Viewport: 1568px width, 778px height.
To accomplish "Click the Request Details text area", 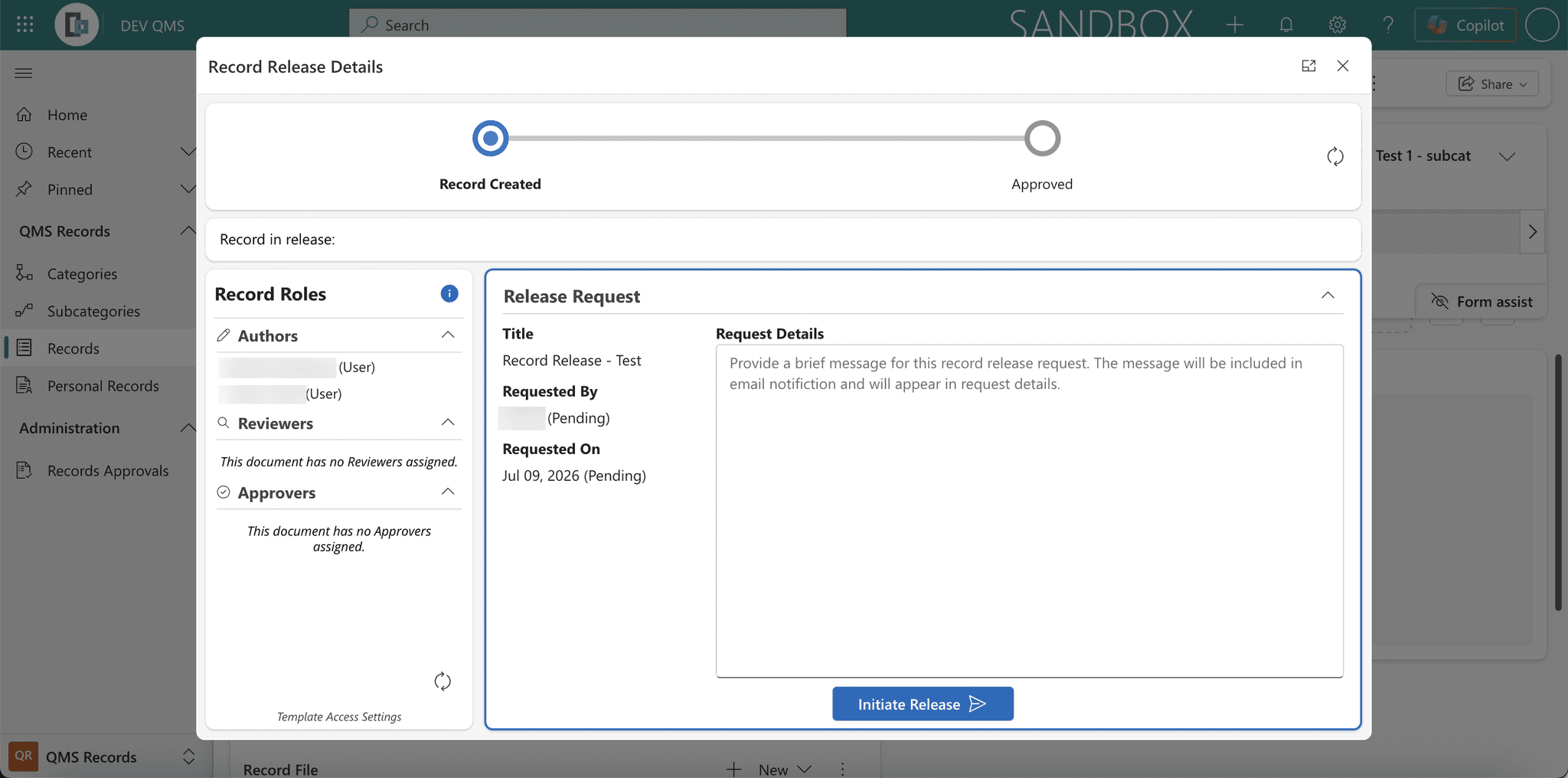I will [x=1029, y=511].
